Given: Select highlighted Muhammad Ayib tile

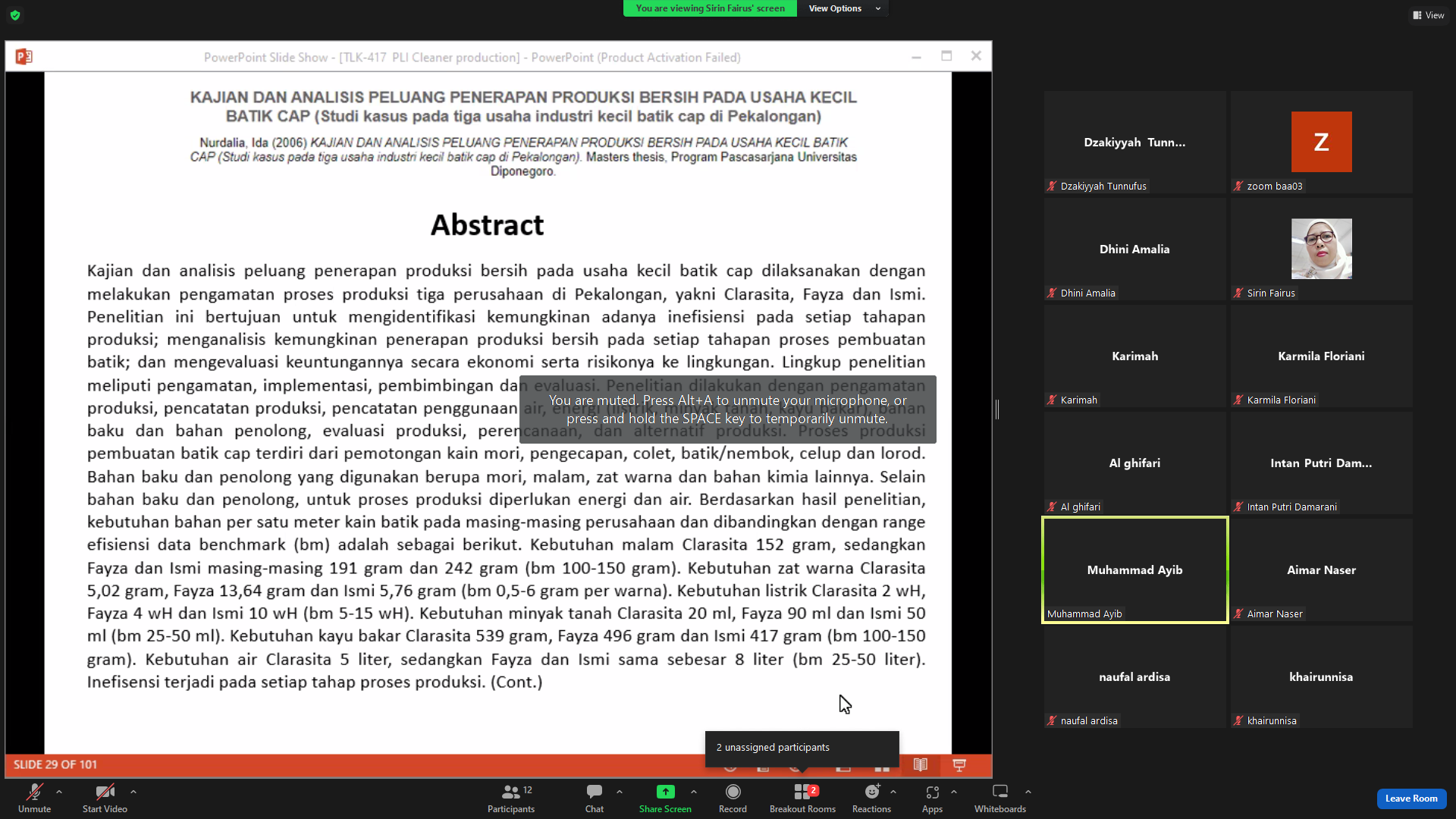Looking at the screenshot, I should 1134,570.
